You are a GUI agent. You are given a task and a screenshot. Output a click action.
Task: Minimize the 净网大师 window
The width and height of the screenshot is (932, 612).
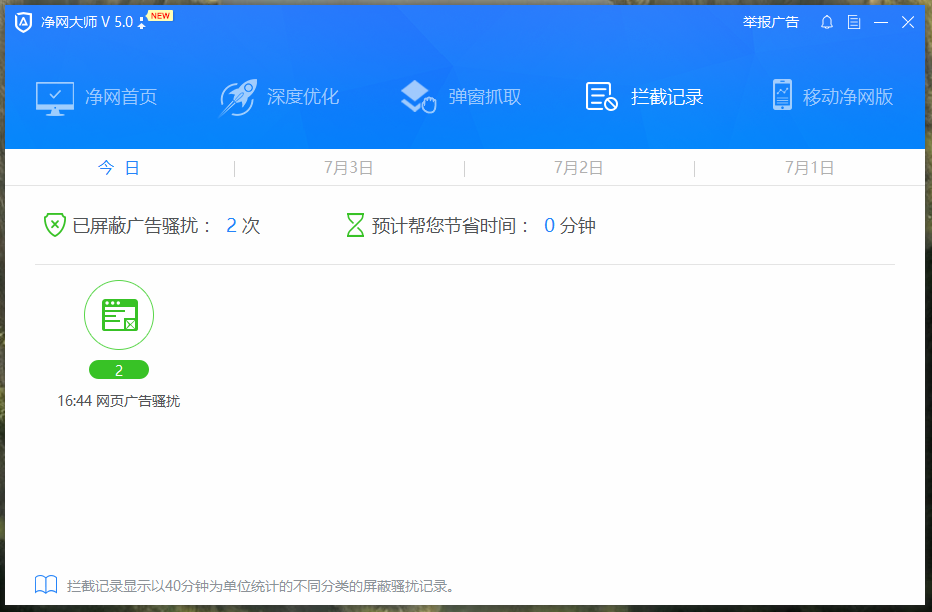(x=881, y=23)
